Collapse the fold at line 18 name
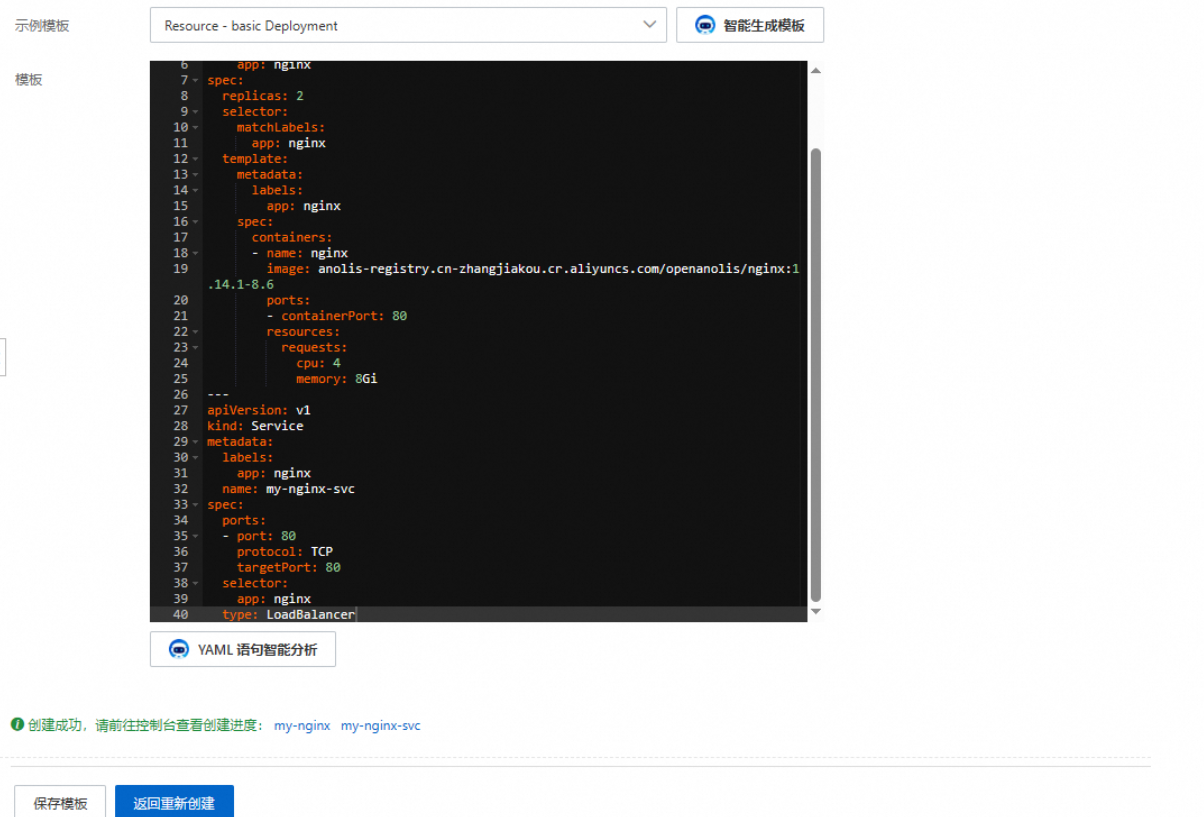The image size is (1204, 817). click(x=196, y=254)
